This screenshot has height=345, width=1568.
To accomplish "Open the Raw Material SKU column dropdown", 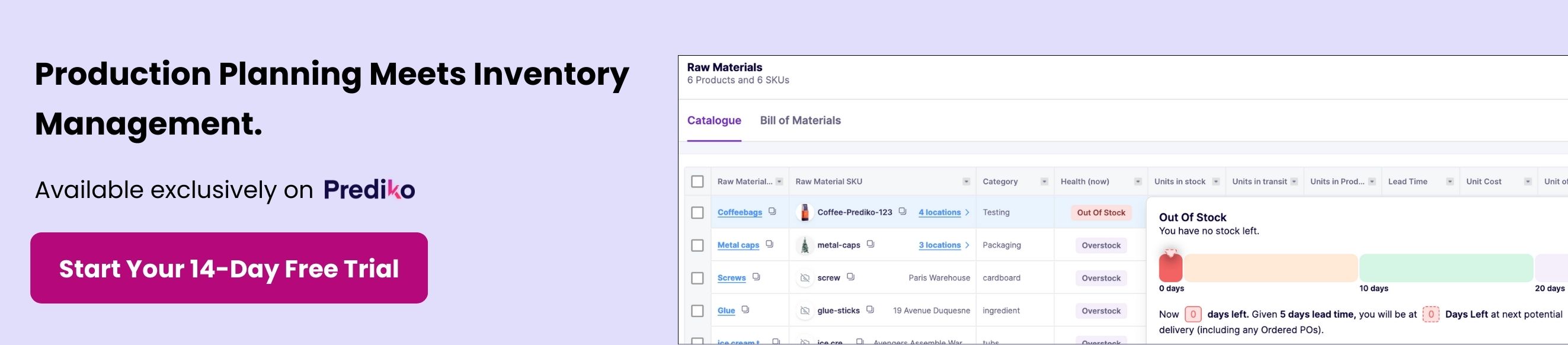I will tap(966, 181).
